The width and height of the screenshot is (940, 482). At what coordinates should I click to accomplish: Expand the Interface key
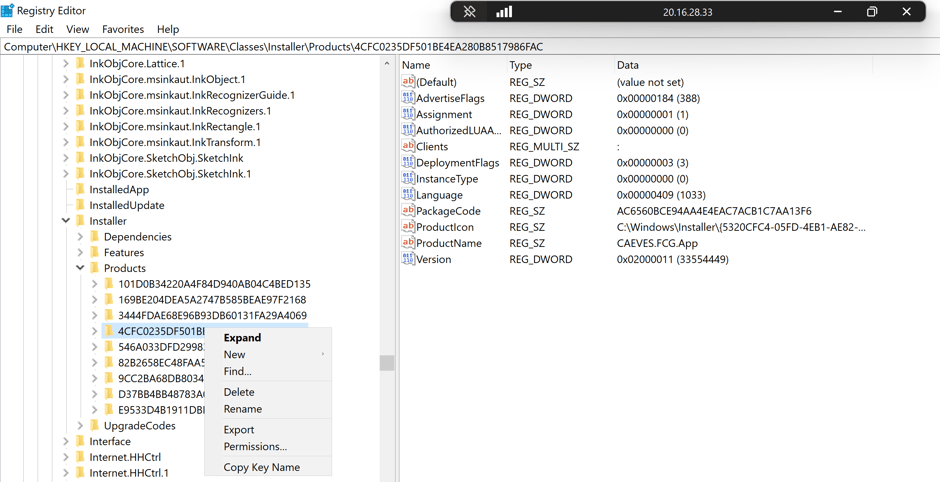[x=66, y=441]
